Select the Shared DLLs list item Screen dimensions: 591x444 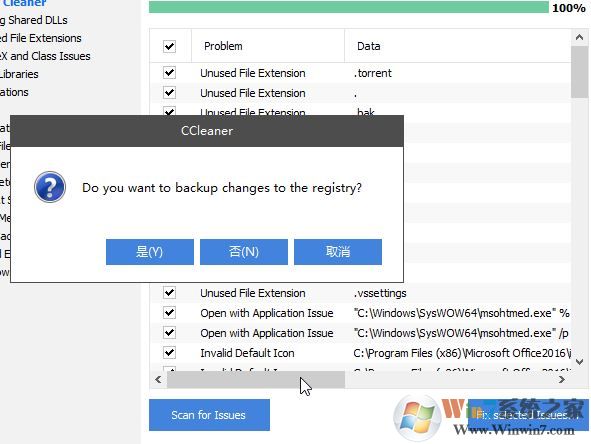34,20
